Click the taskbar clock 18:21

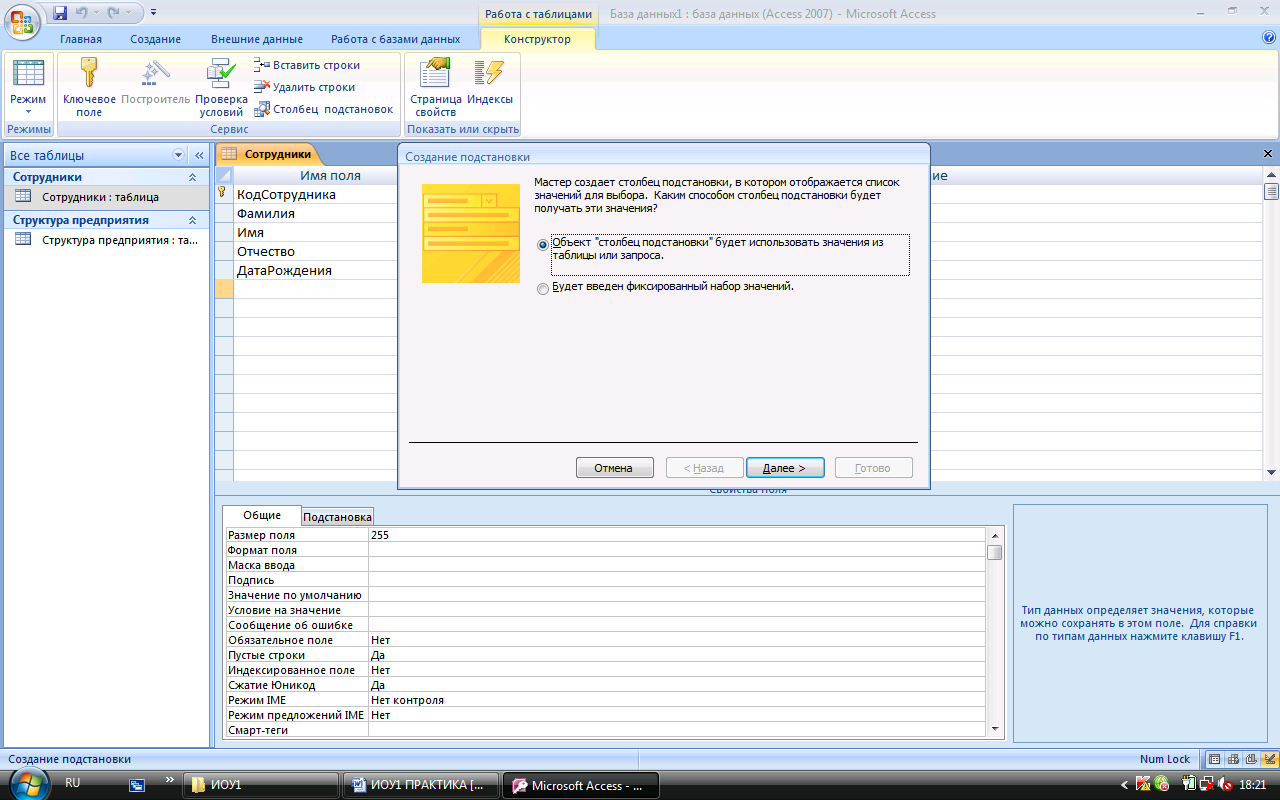(x=1253, y=785)
